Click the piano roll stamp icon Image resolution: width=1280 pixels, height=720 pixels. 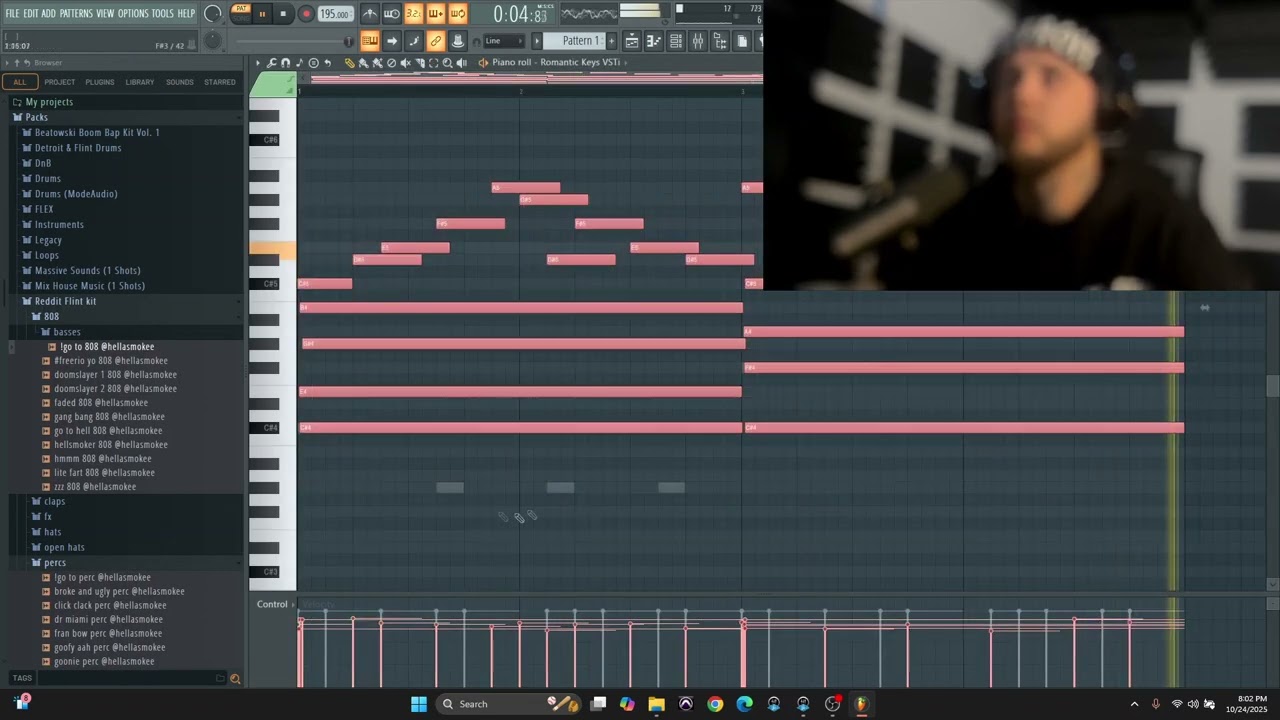click(x=313, y=62)
